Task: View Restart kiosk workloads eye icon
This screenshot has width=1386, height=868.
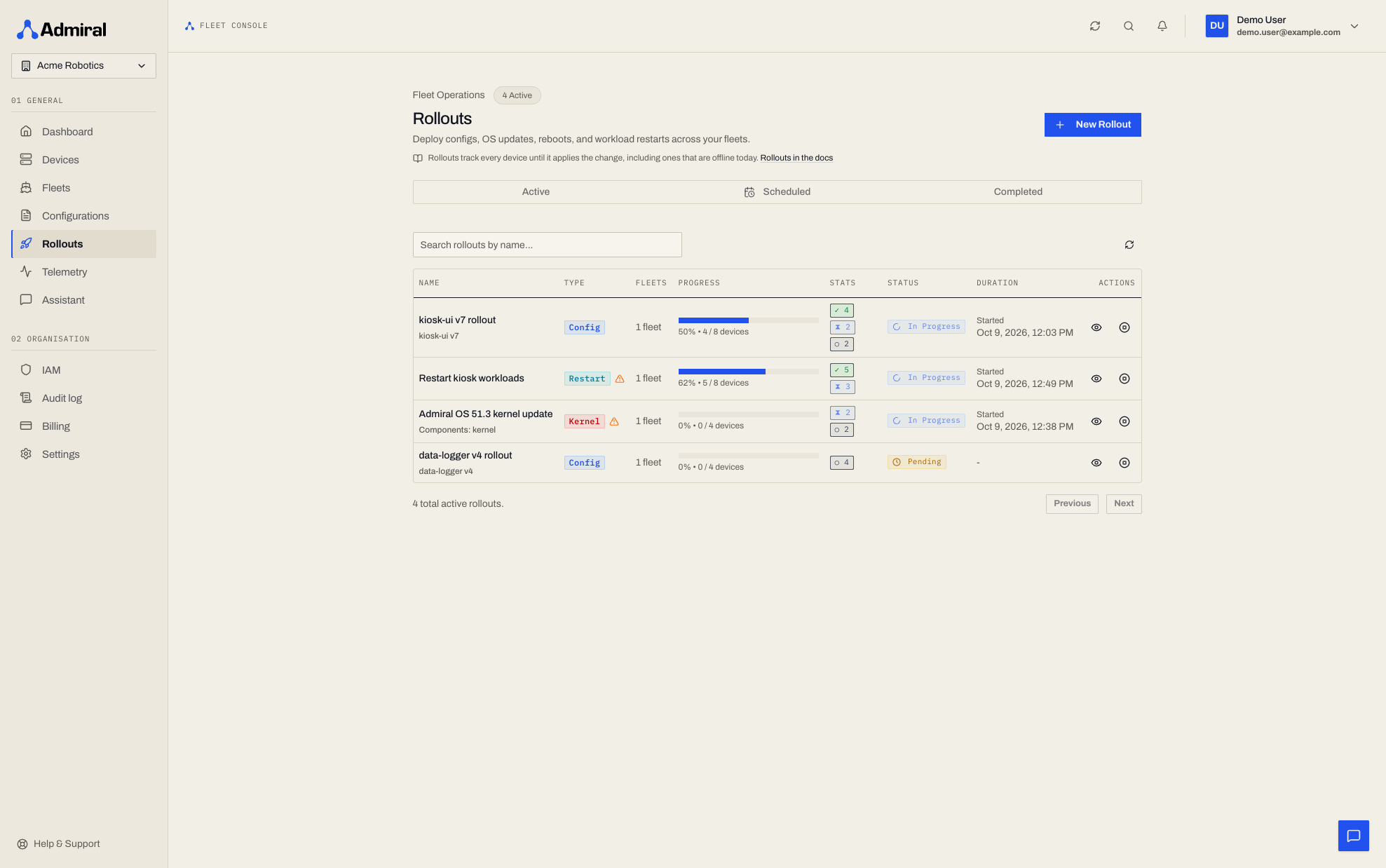Action: click(1096, 379)
